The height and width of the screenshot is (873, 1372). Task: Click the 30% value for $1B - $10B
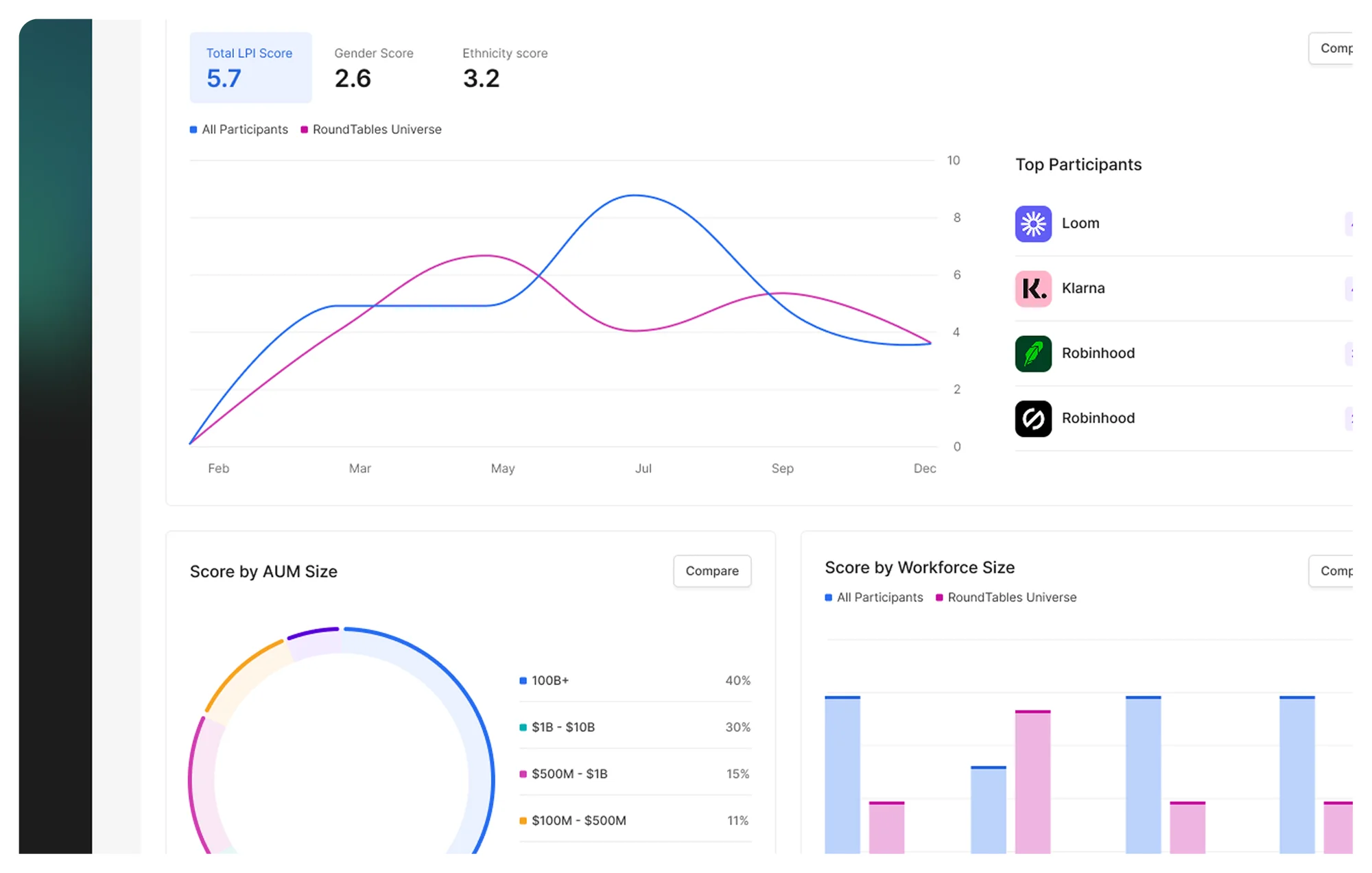[738, 728]
